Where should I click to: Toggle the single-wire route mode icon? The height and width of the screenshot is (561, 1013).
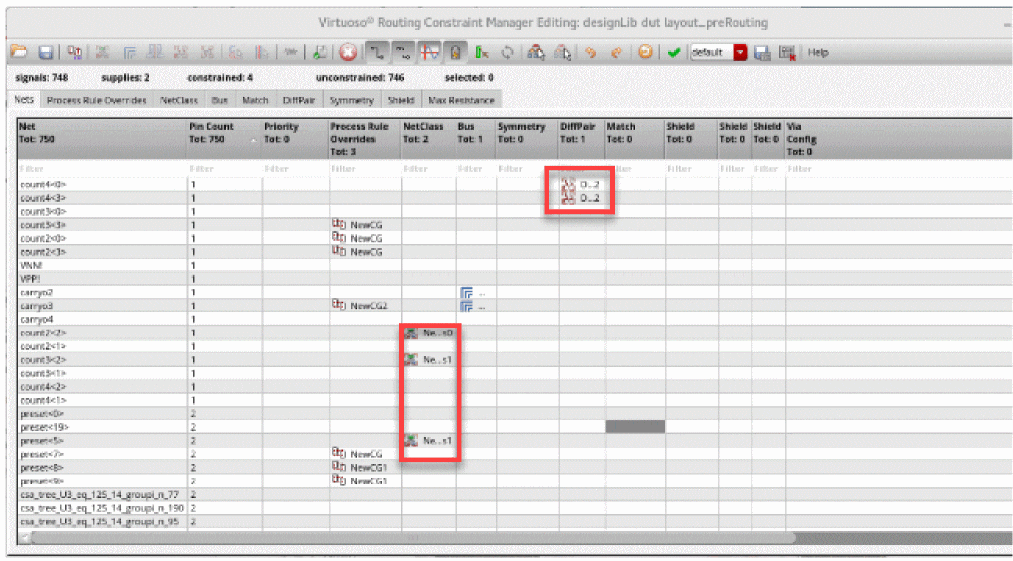(x=377, y=52)
